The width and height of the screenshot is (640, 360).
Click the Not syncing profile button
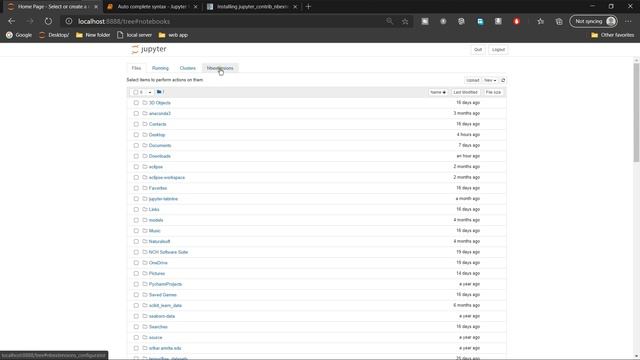pos(593,21)
